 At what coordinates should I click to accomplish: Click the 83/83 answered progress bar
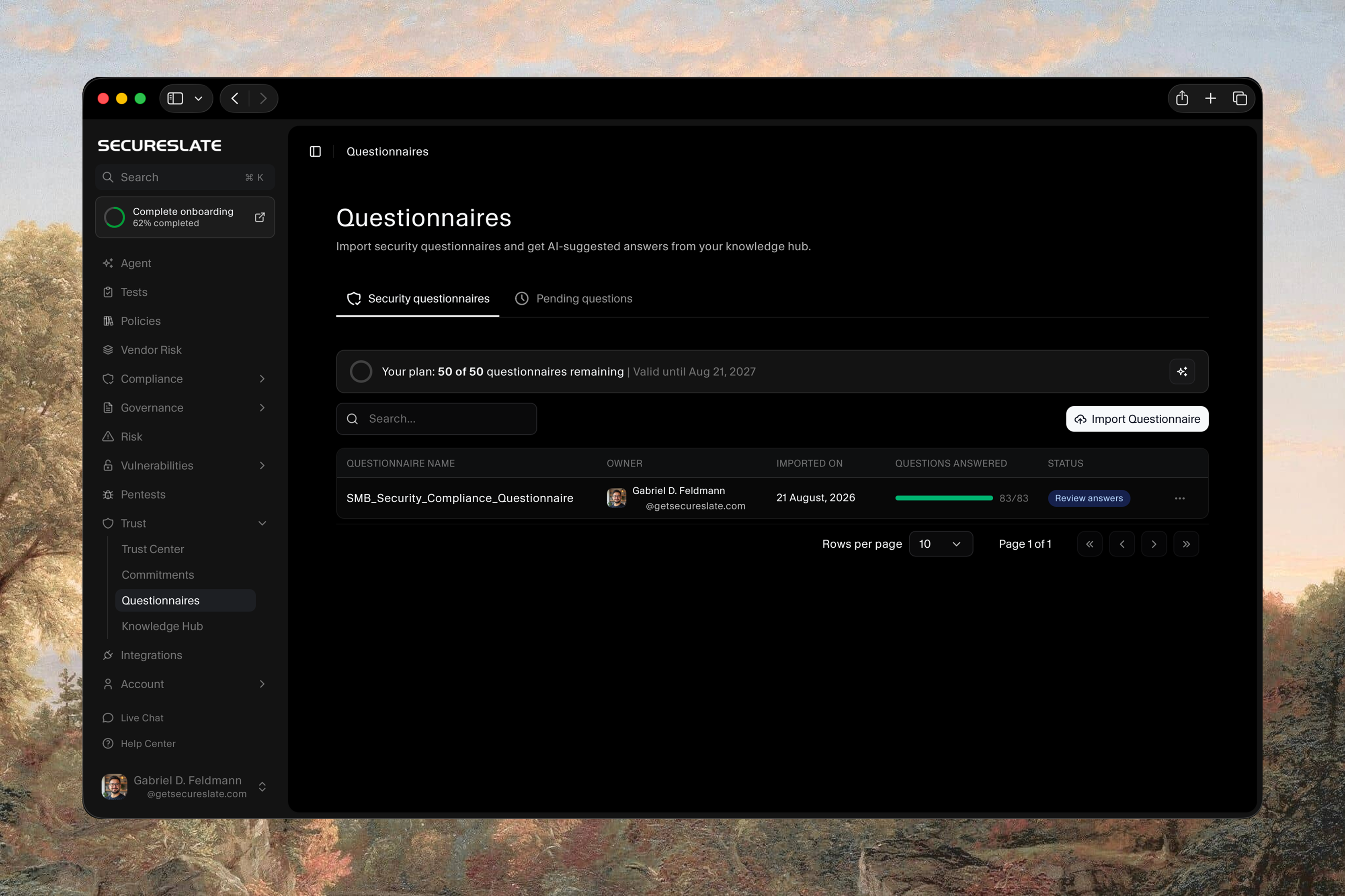coord(944,498)
